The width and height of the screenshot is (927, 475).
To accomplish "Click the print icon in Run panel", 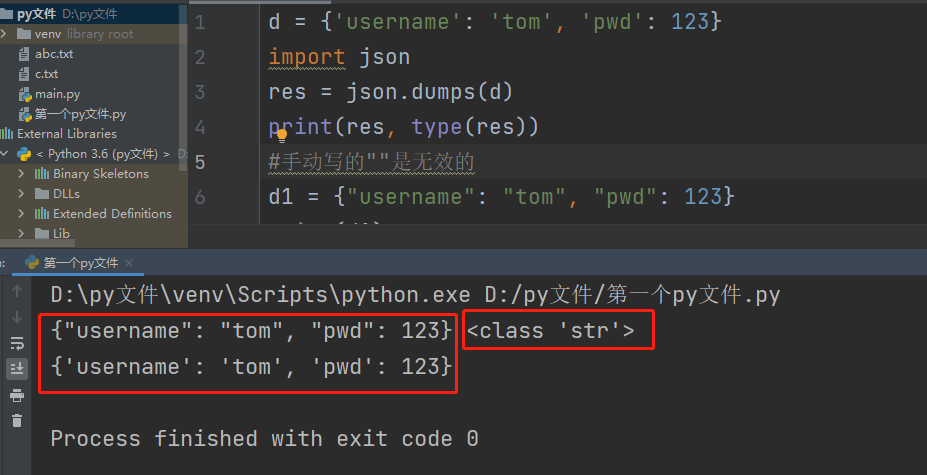I will tap(16, 395).
